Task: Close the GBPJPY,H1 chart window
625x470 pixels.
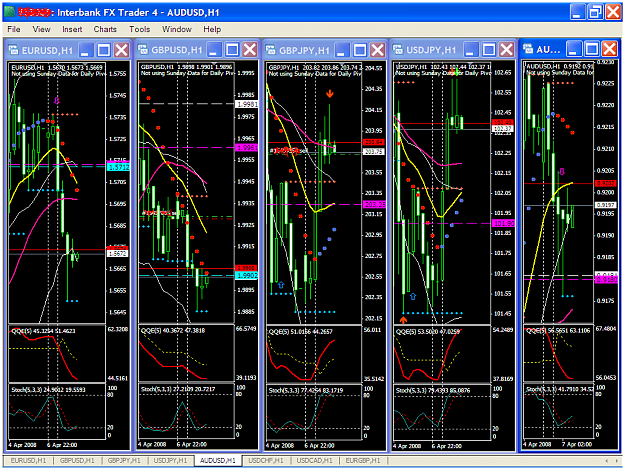Action: pyautogui.click(x=377, y=50)
